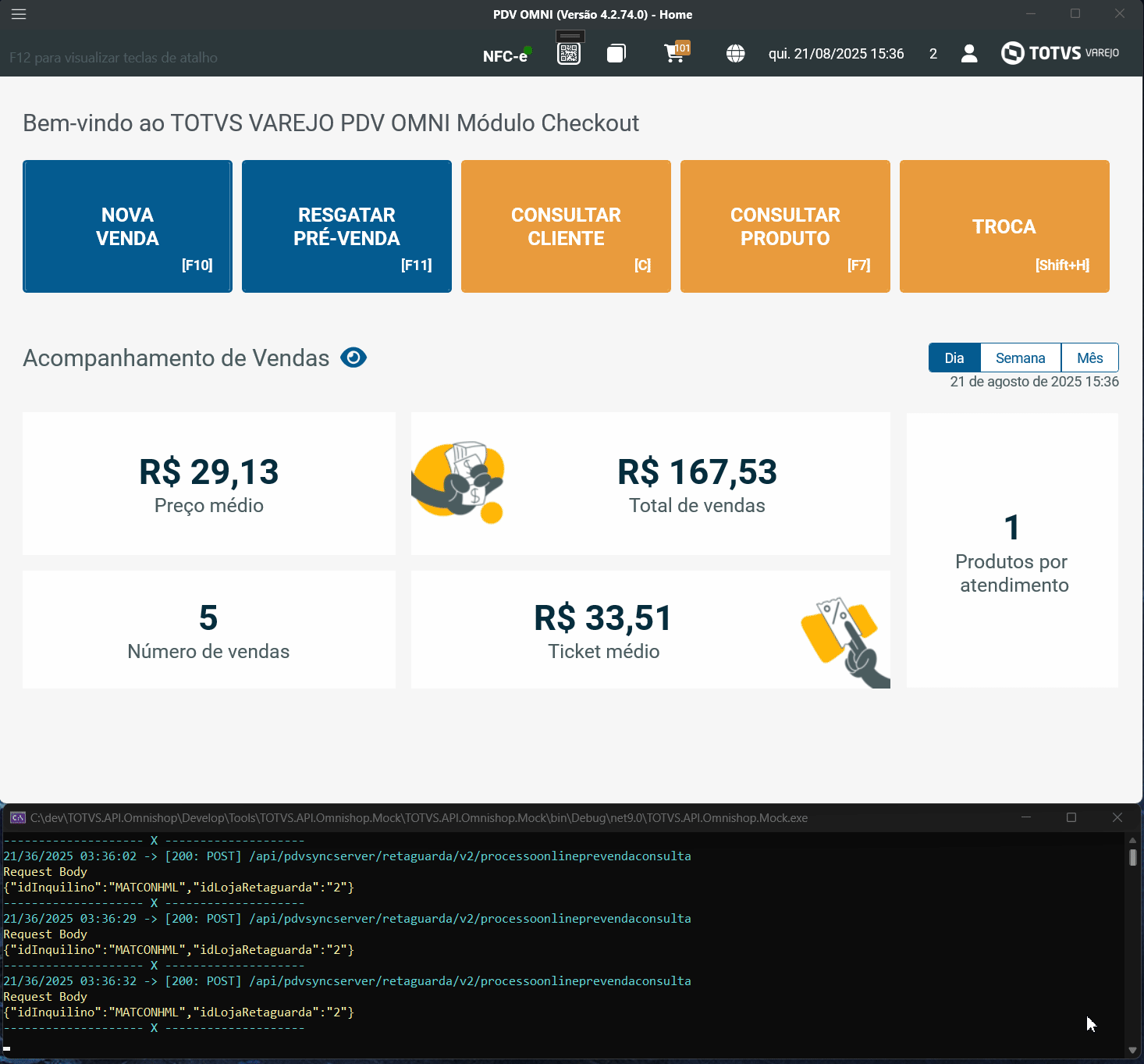Click the Total de vendas R$ 167,53 card
This screenshot has width=1144, height=1064.
tap(651, 483)
